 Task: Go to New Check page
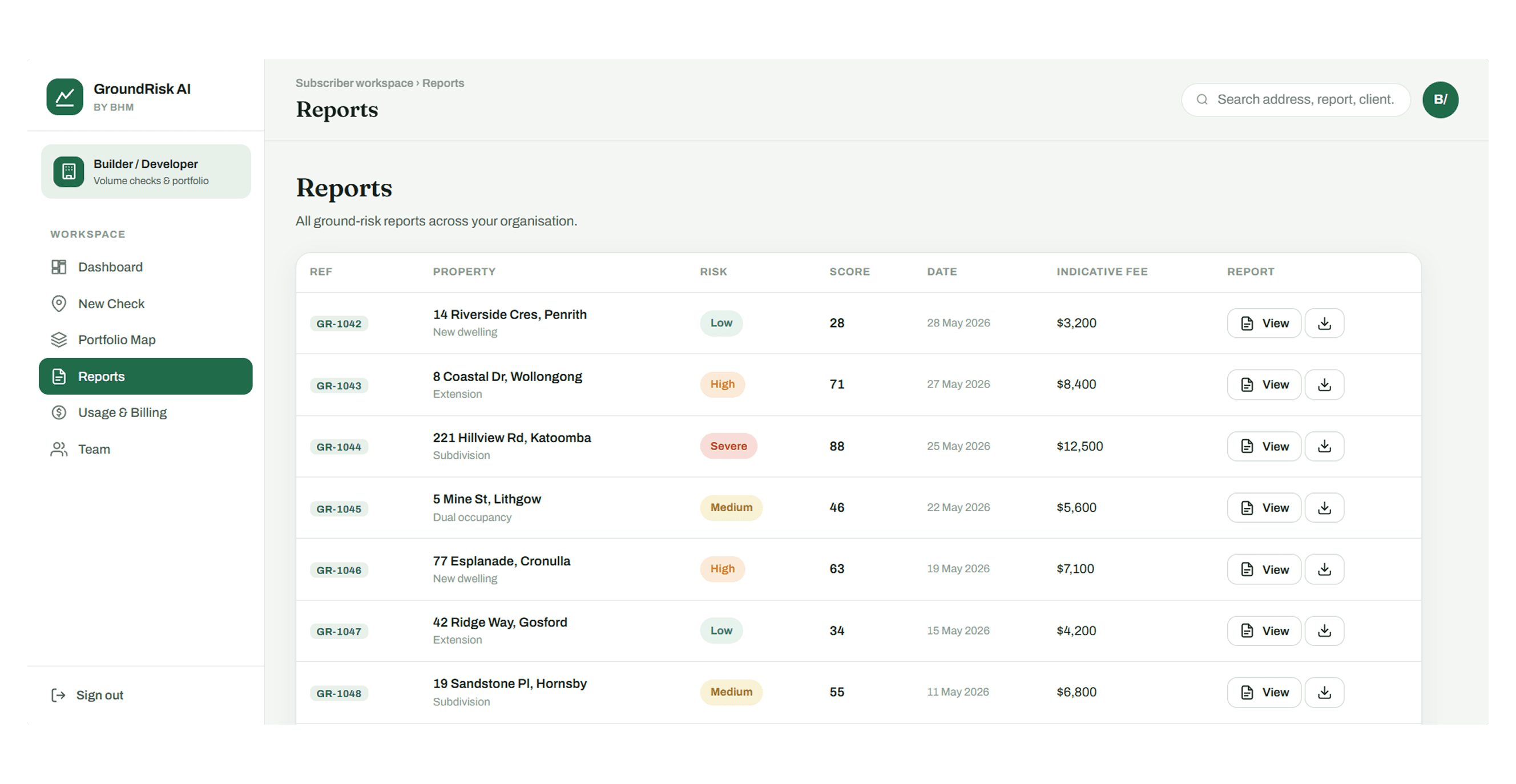click(146, 304)
